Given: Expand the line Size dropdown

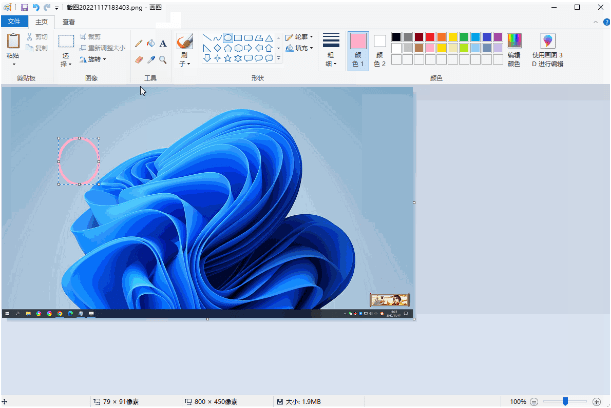Looking at the screenshot, I should tap(331, 50).
